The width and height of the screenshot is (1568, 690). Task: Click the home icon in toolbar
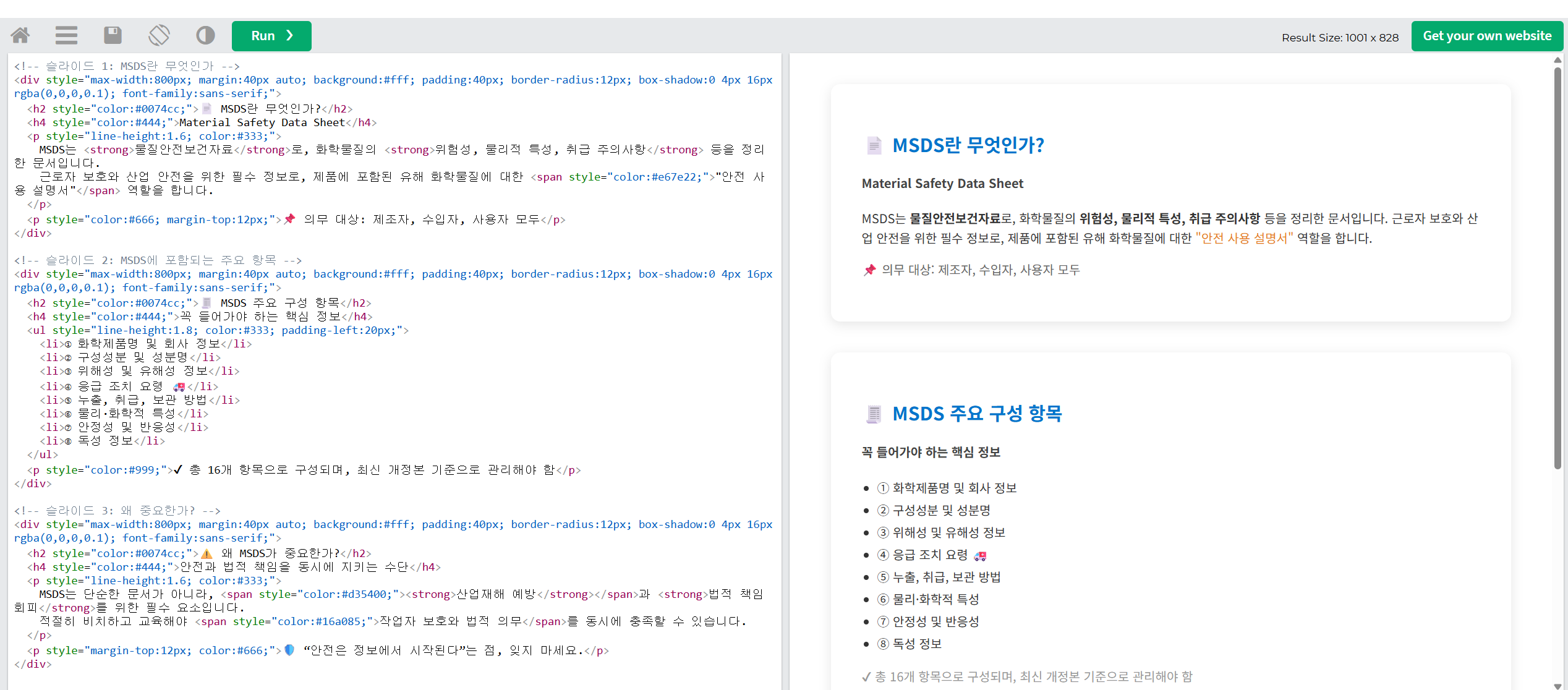tap(20, 35)
